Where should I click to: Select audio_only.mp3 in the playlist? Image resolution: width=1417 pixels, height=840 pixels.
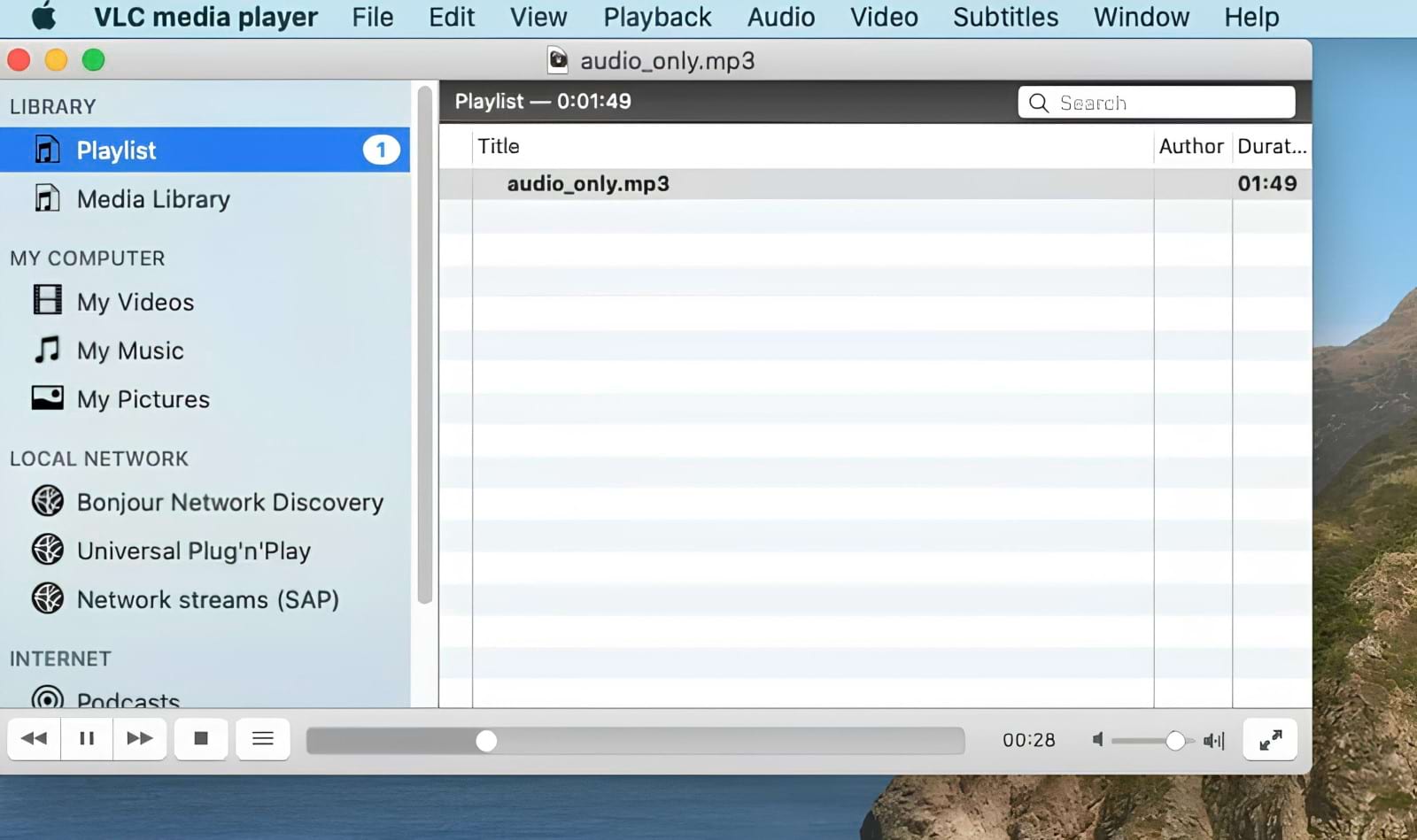pyautogui.click(x=588, y=183)
